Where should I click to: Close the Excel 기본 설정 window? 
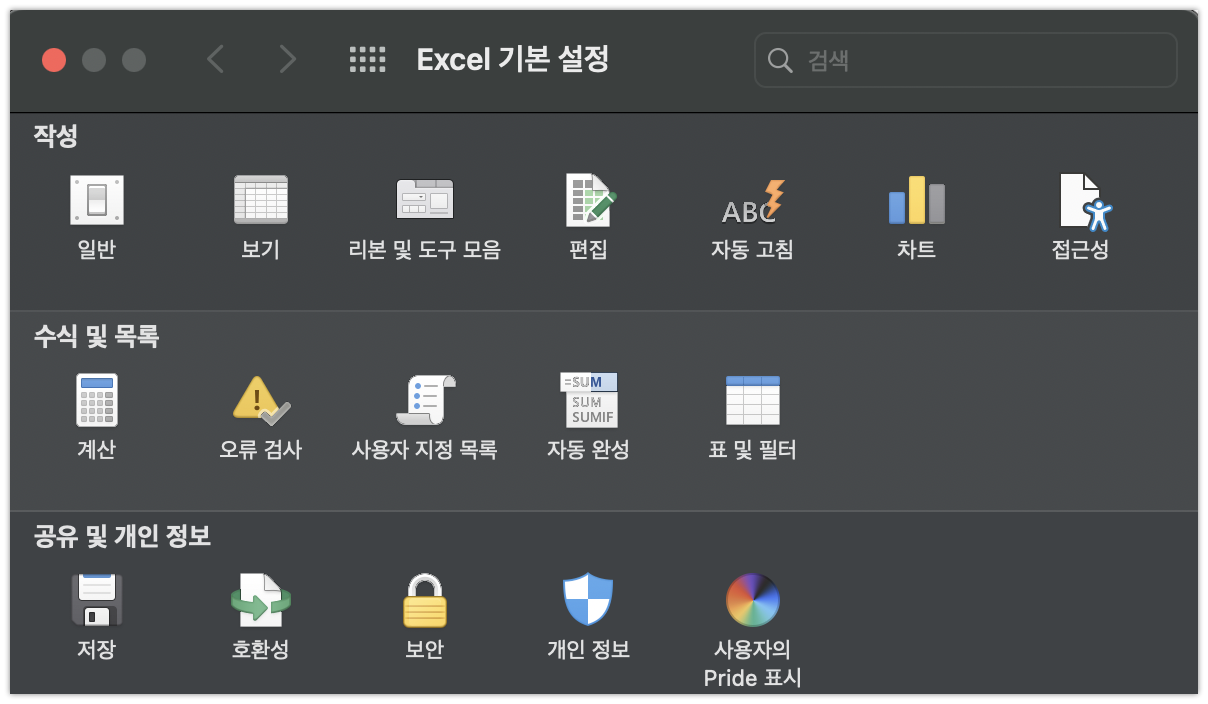click(54, 60)
